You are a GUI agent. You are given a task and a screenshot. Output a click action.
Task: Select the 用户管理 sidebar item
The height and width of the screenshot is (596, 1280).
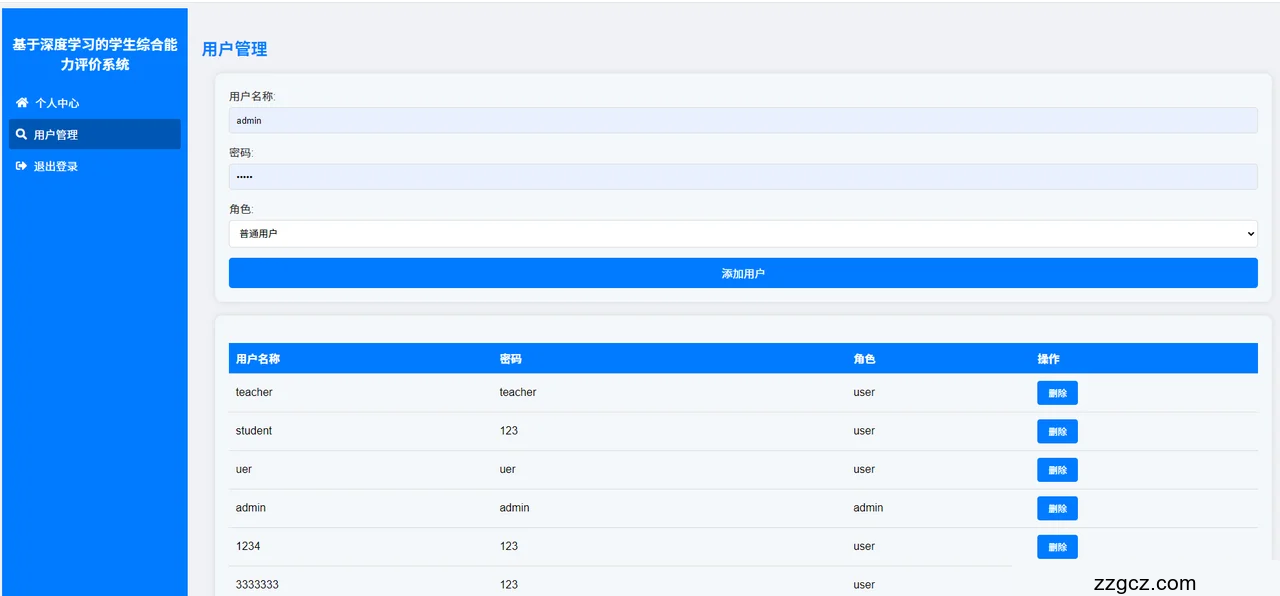tap(56, 135)
